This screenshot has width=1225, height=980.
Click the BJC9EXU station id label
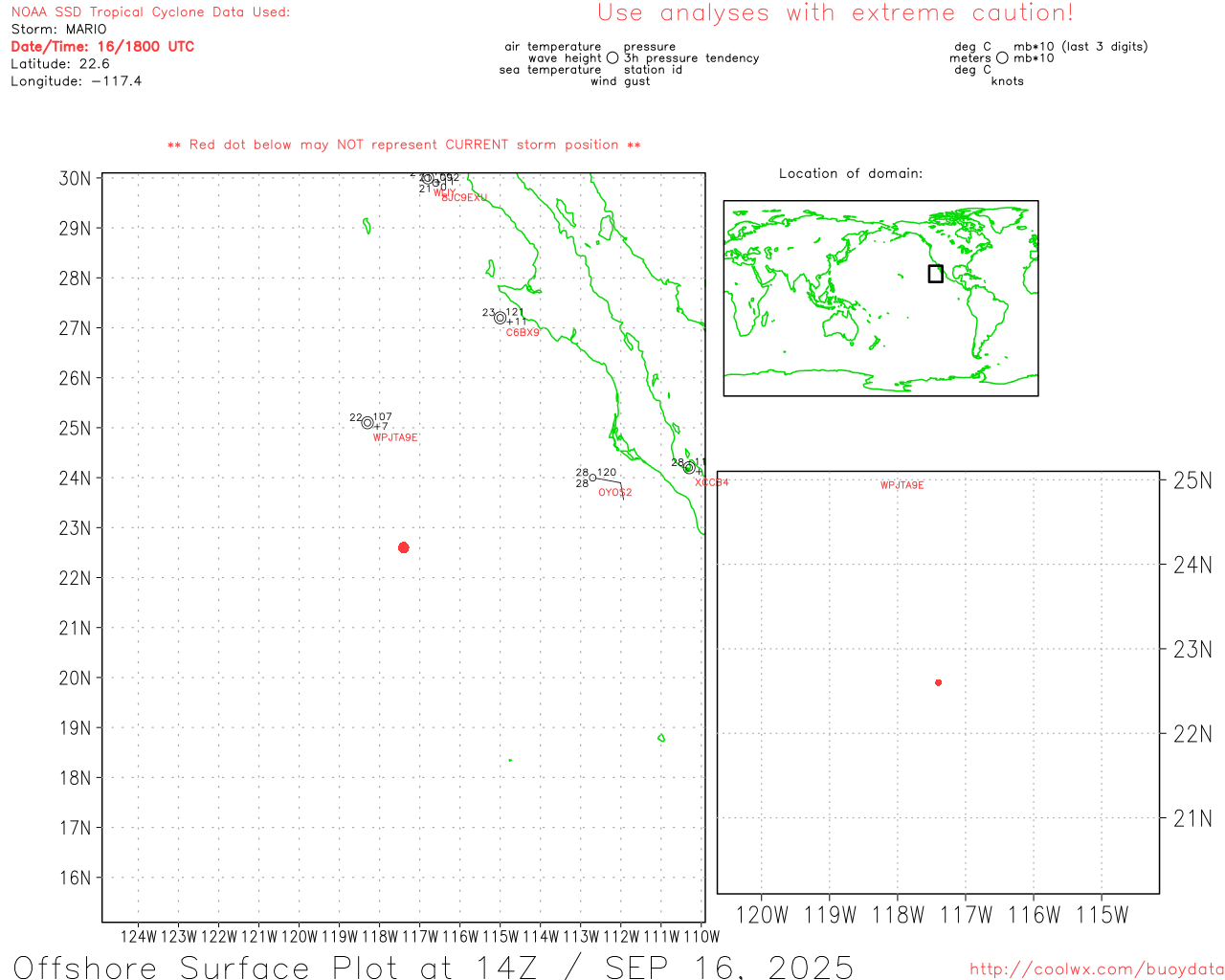click(x=464, y=198)
